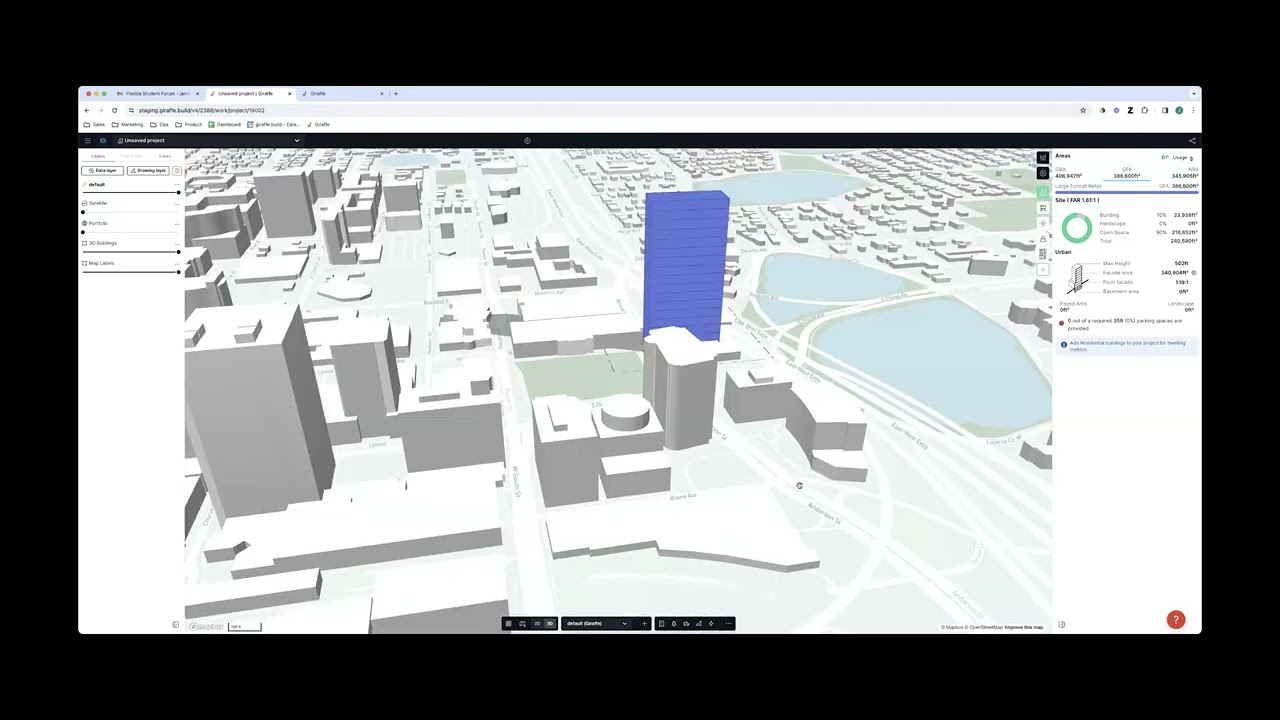The height and width of the screenshot is (720, 1280).
Task: Click the stop/square icon in bottom toolbar
Action: click(508, 624)
